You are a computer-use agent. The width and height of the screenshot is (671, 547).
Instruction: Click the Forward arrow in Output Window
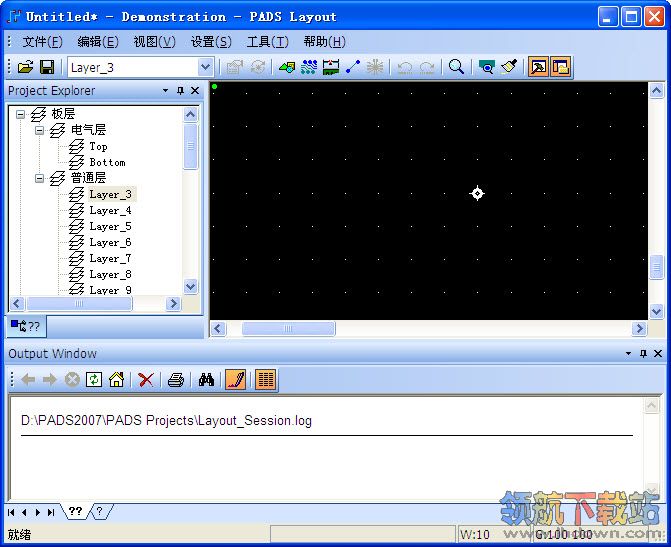[x=50, y=379]
